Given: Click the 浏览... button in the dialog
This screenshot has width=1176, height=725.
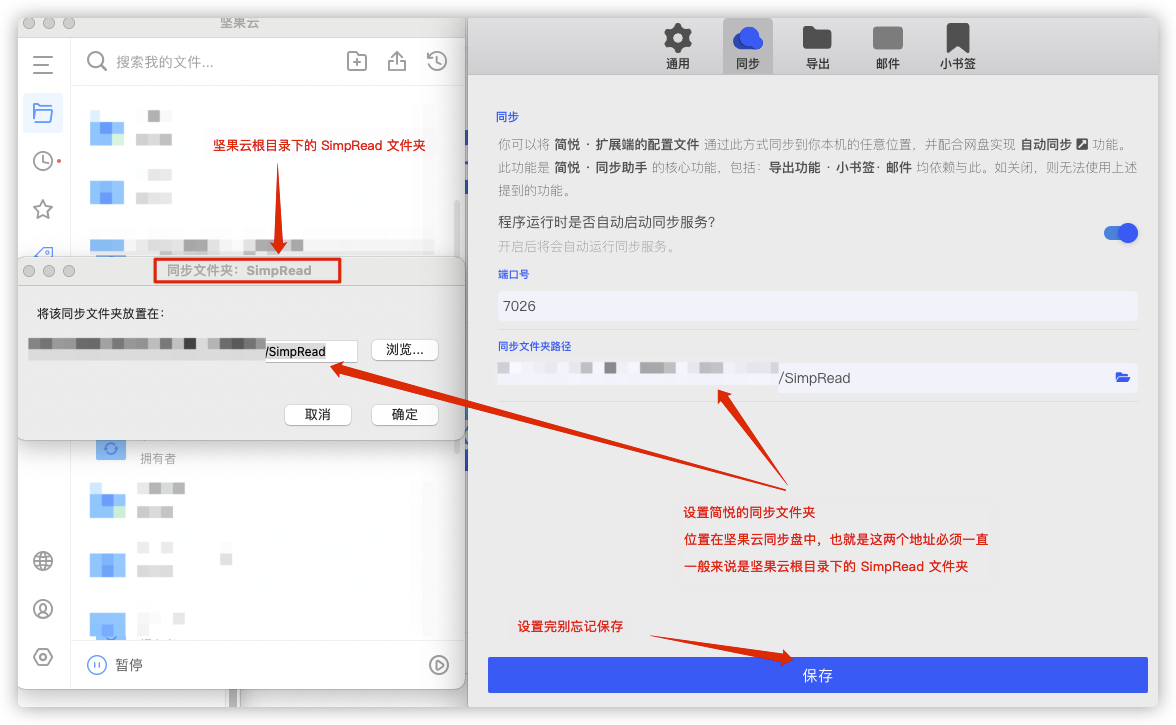Looking at the screenshot, I should click(405, 350).
